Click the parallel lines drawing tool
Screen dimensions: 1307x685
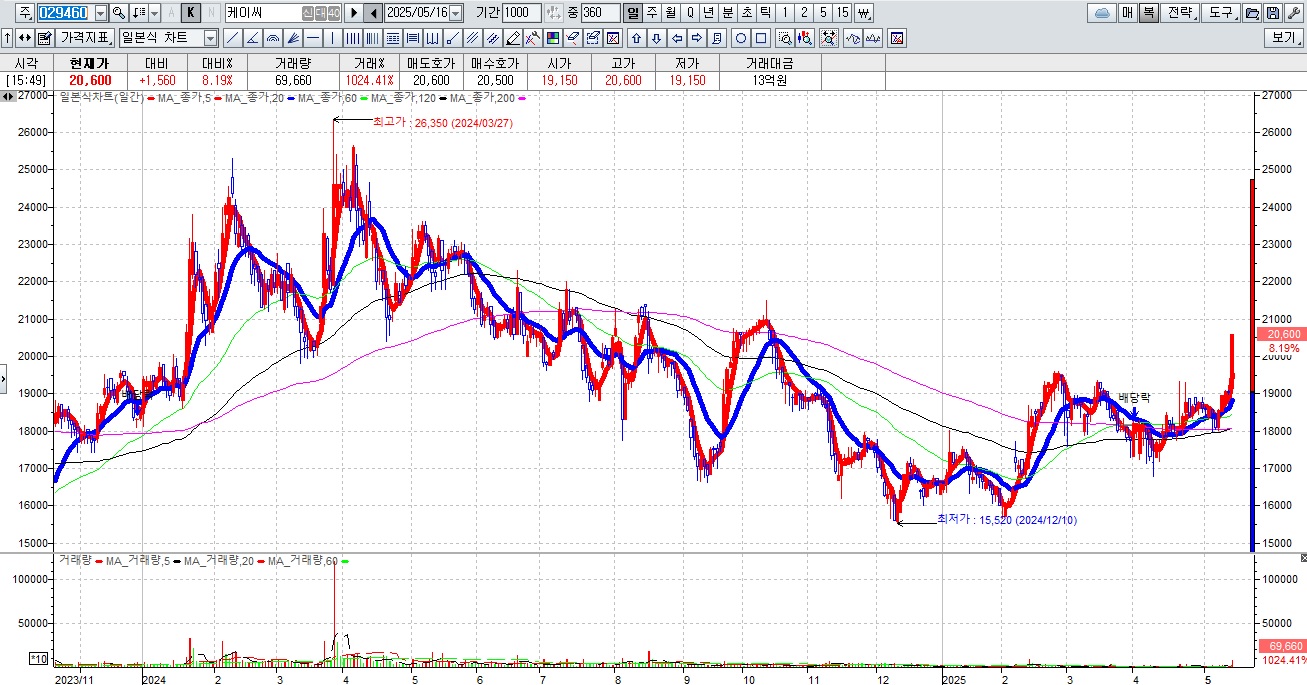click(471, 38)
